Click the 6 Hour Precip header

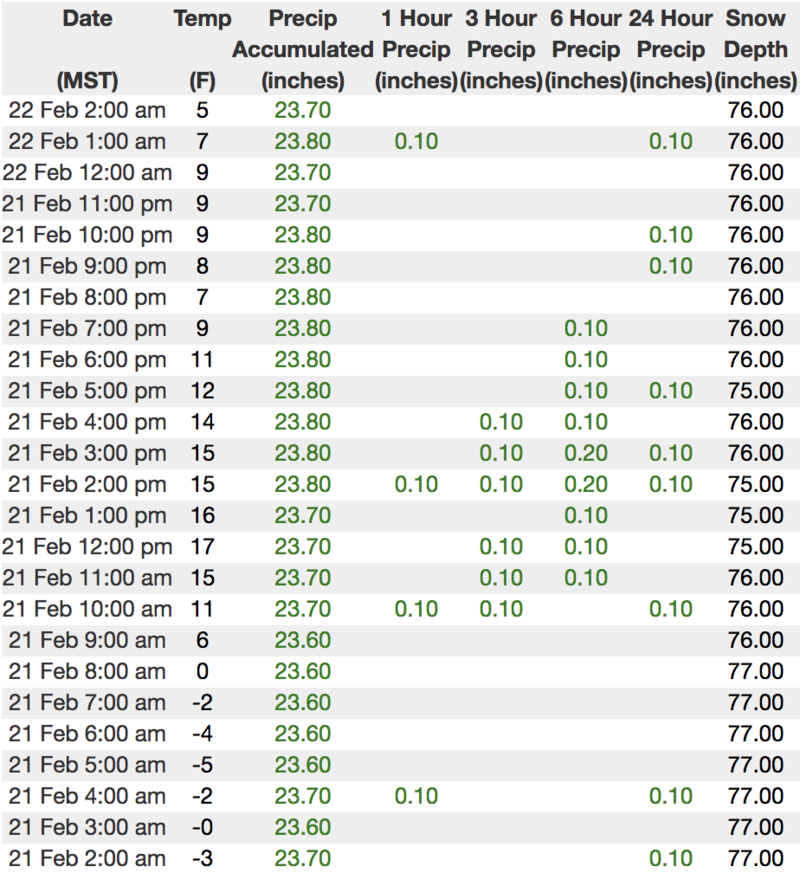pyautogui.click(x=586, y=49)
